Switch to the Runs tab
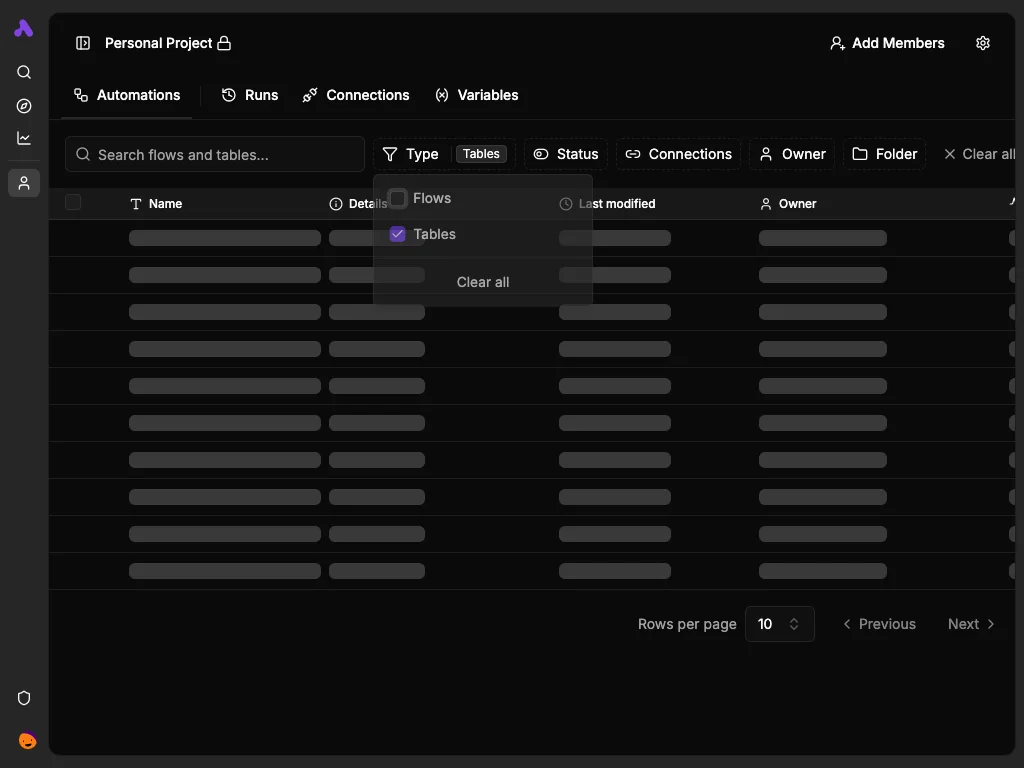 click(250, 95)
